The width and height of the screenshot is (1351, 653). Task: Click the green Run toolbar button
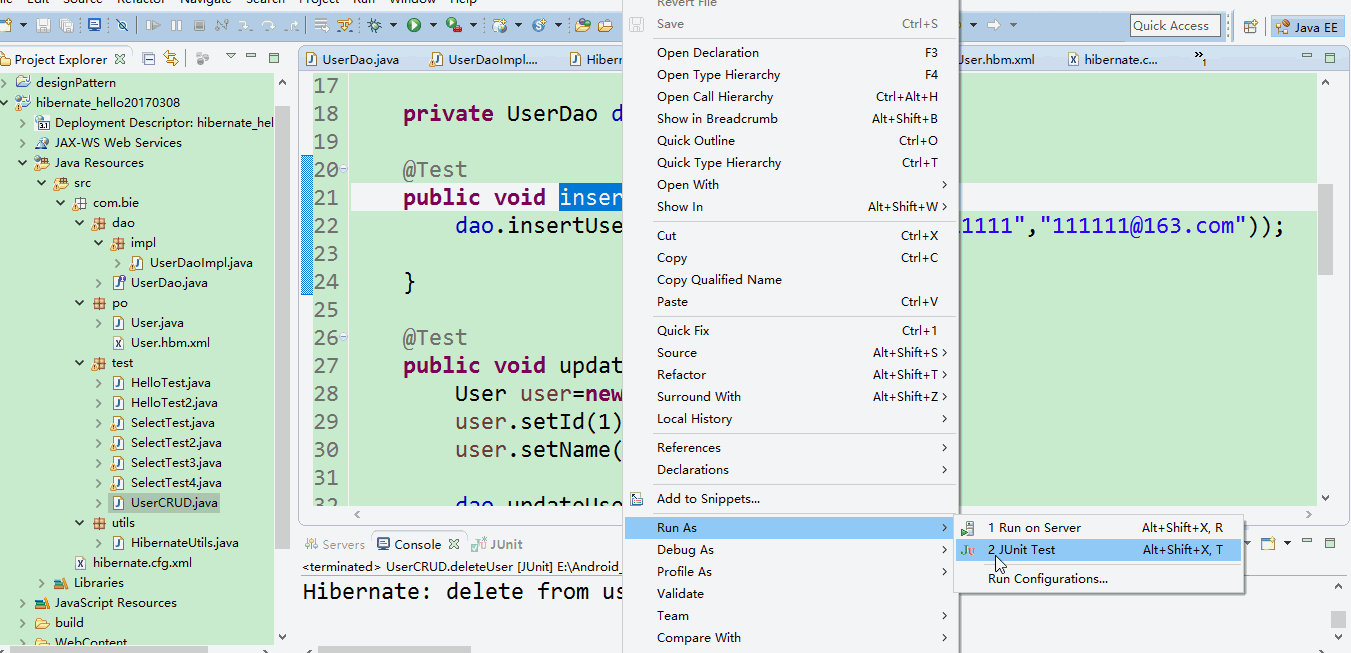[413, 25]
